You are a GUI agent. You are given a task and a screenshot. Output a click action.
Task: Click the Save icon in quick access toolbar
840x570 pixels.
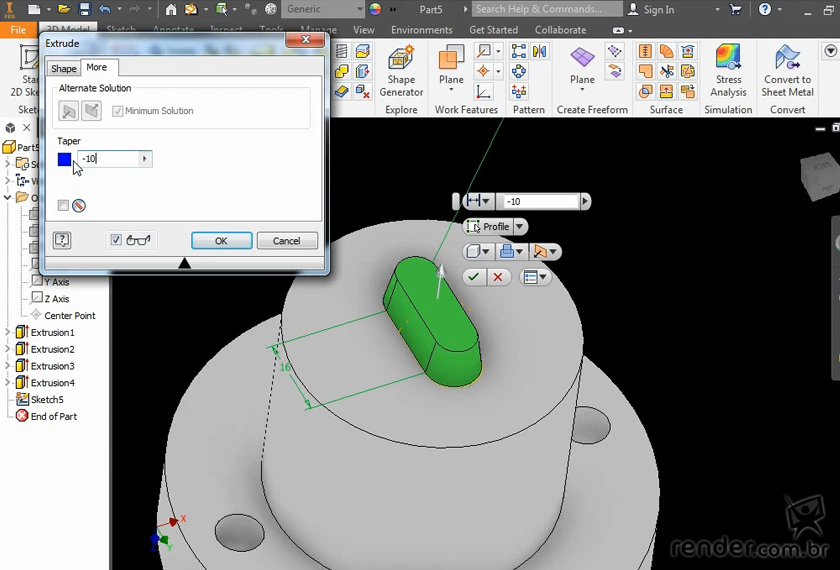click(84, 9)
